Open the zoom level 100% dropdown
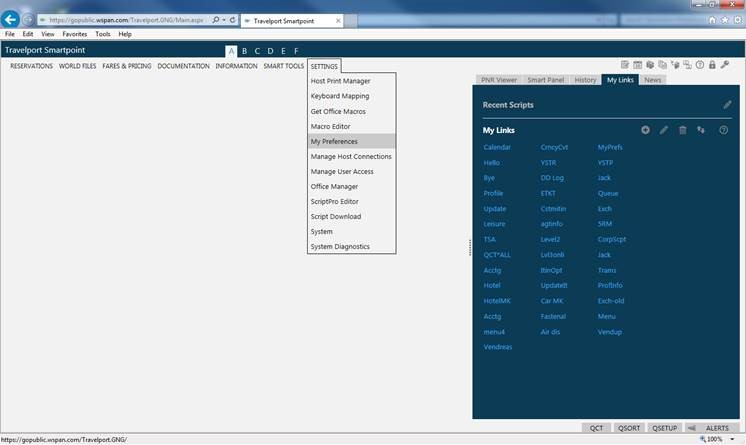 (x=732, y=439)
